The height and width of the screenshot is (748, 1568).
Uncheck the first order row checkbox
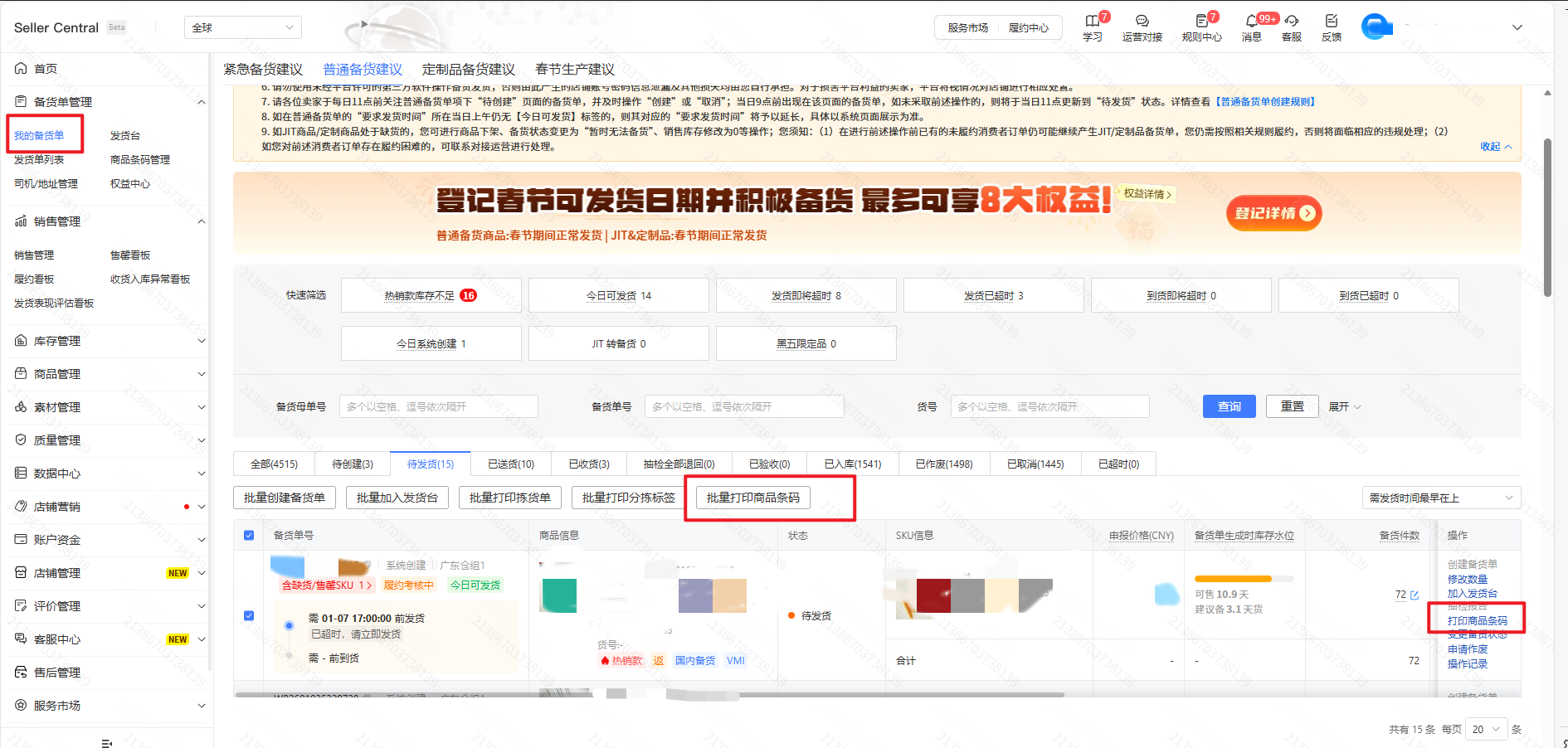pyautogui.click(x=249, y=615)
